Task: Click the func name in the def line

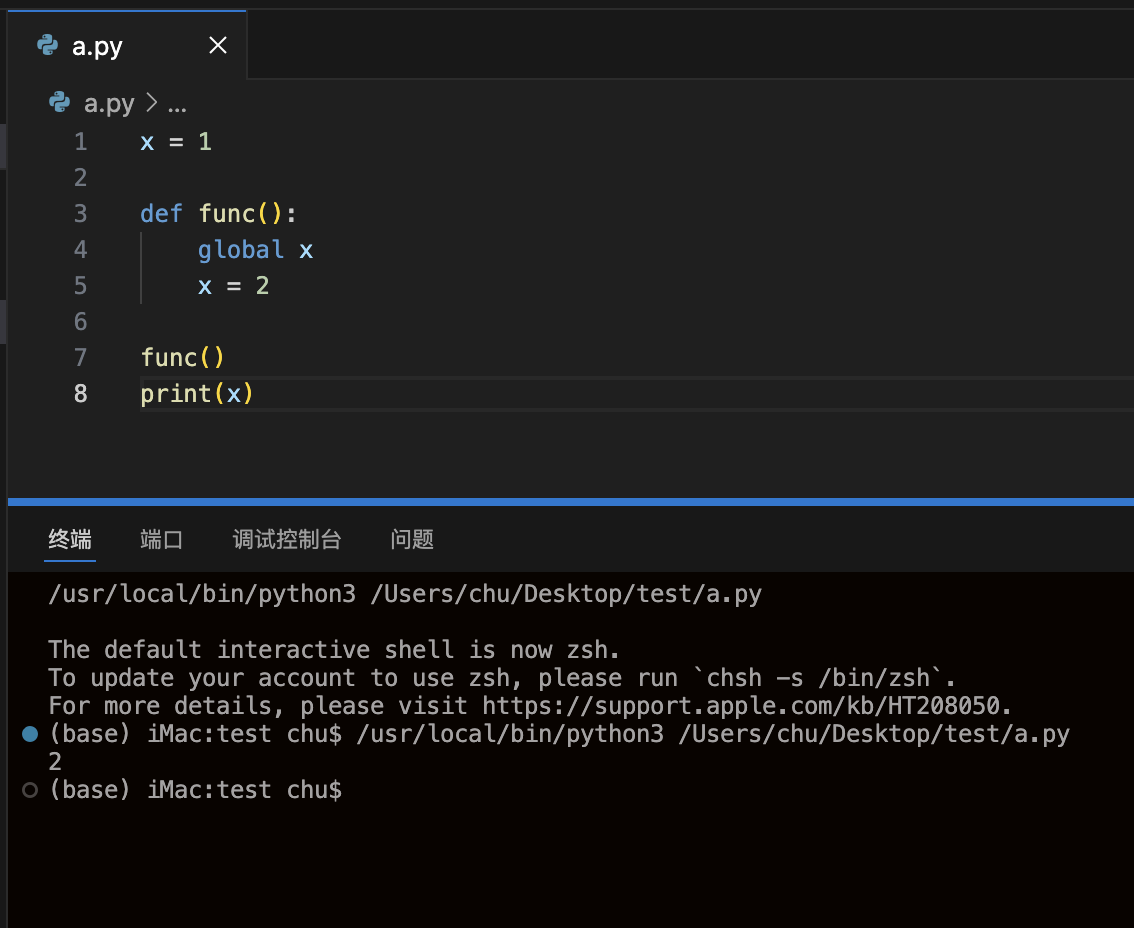Action: coord(227,214)
